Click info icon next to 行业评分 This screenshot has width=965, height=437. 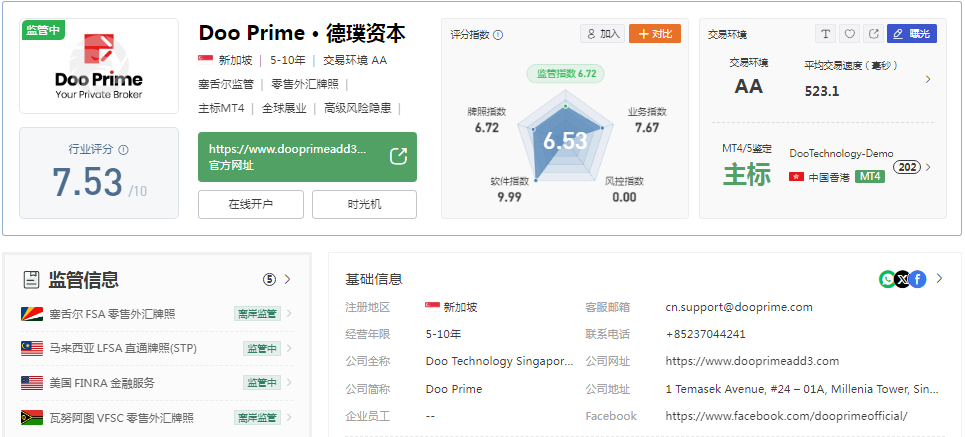pos(123,150)
